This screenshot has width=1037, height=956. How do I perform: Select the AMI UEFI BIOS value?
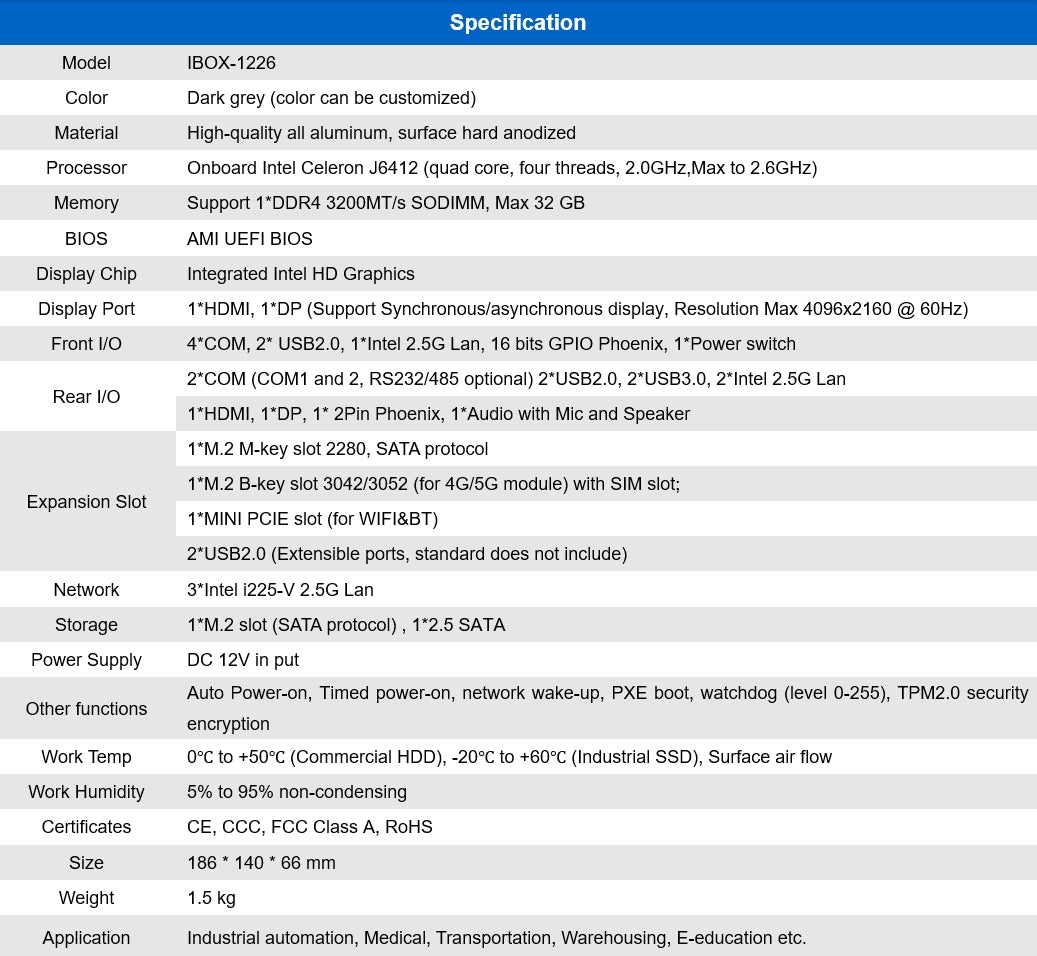(x=250, y=239)
